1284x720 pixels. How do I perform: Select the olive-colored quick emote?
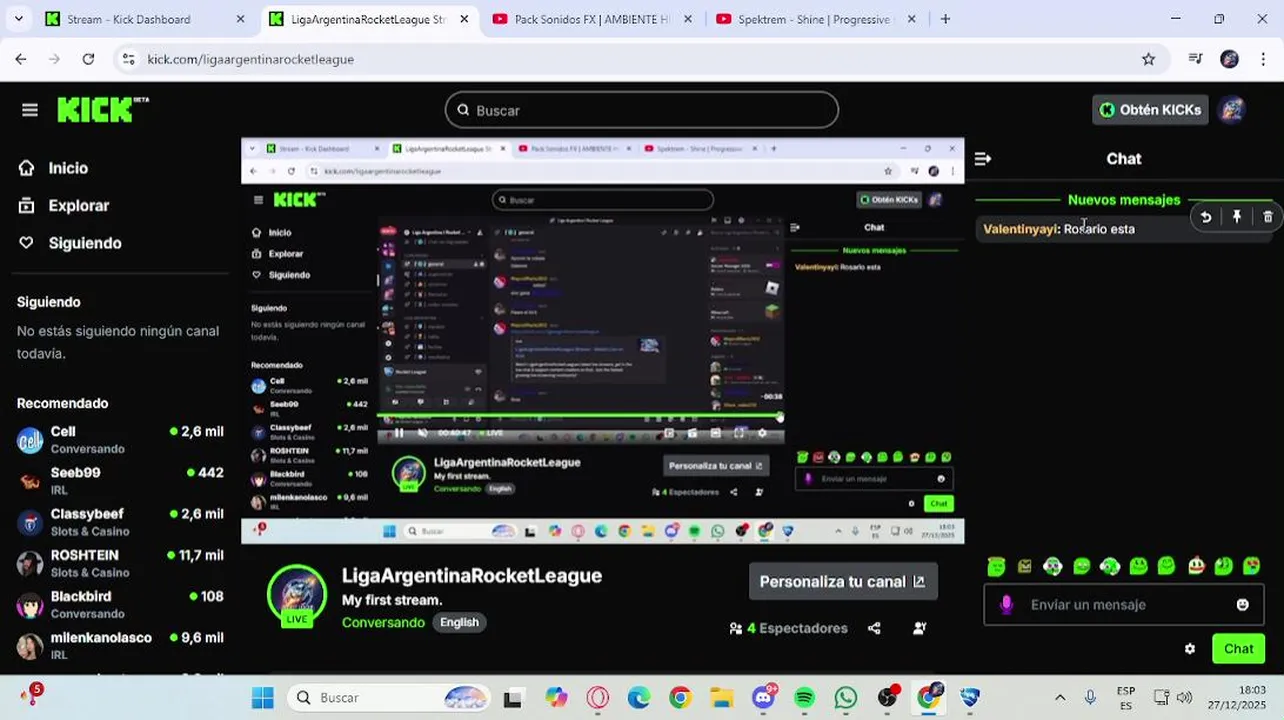click(x=1024, y=566)
